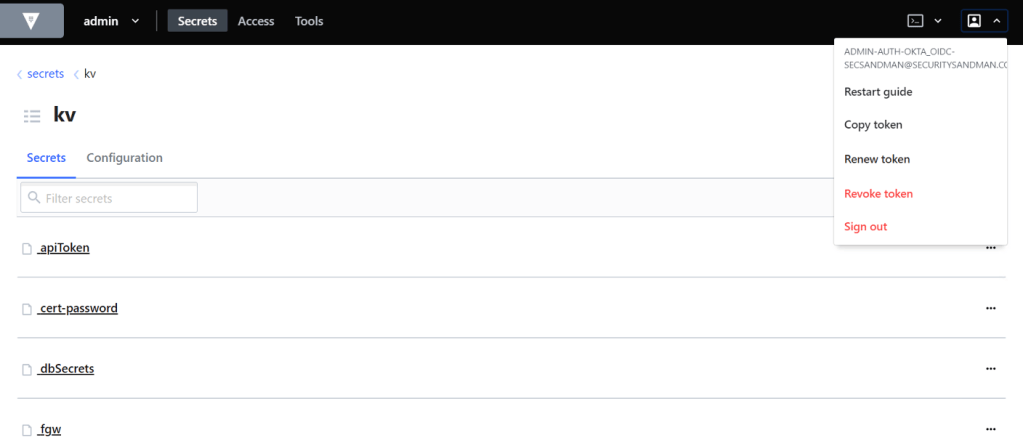Open the ellipsis menu for _fgw
The height and width of the screenshot is (438, 1023).
[x=990, y=429]
